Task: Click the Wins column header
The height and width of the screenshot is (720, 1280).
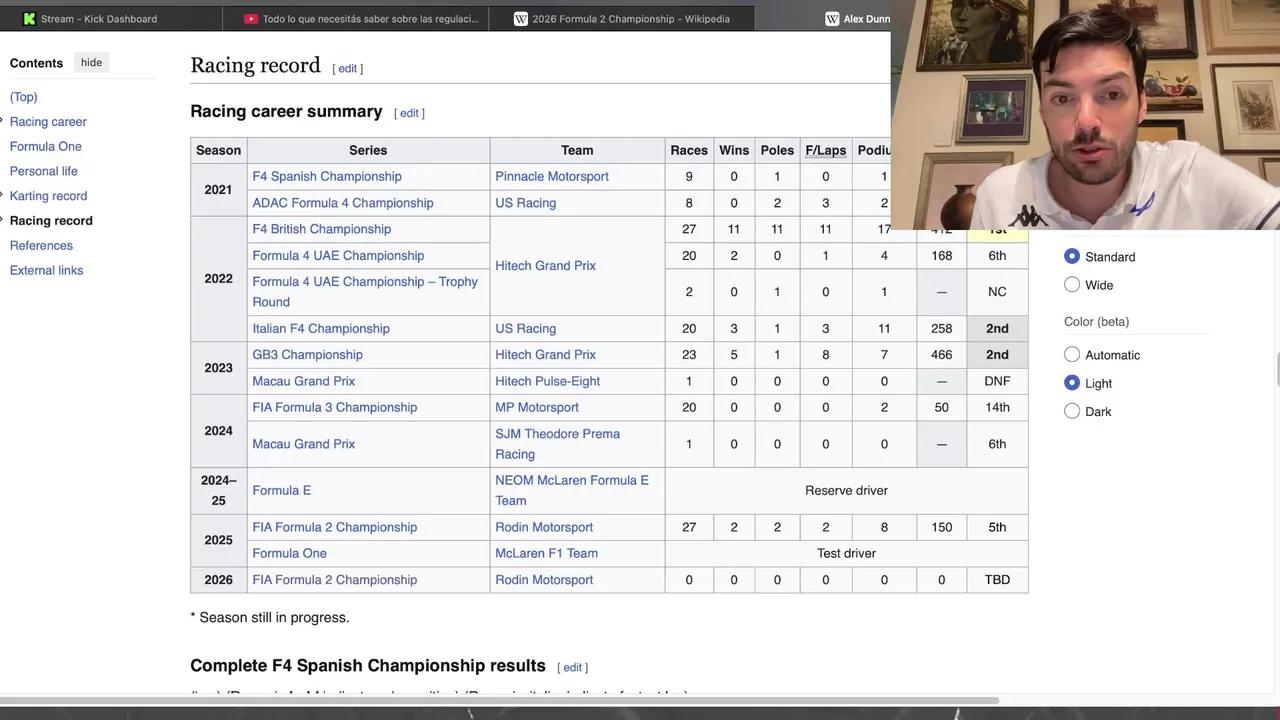Action: click(x=734, y=150)
